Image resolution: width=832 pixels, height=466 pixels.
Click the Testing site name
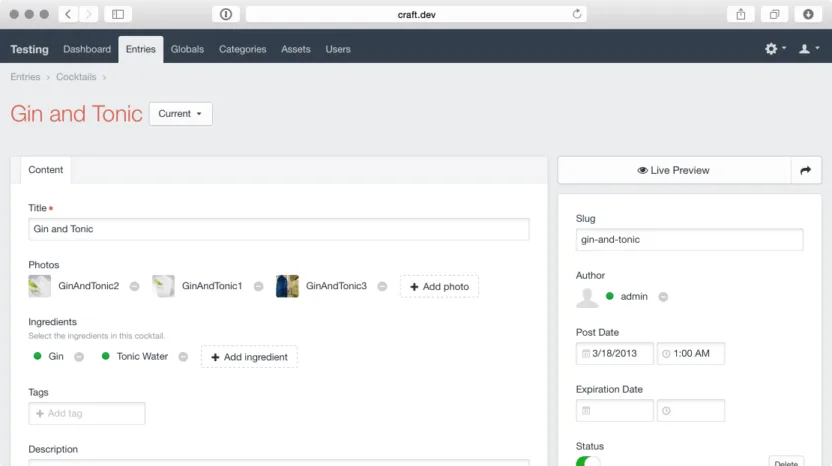[x=29, y=49]
